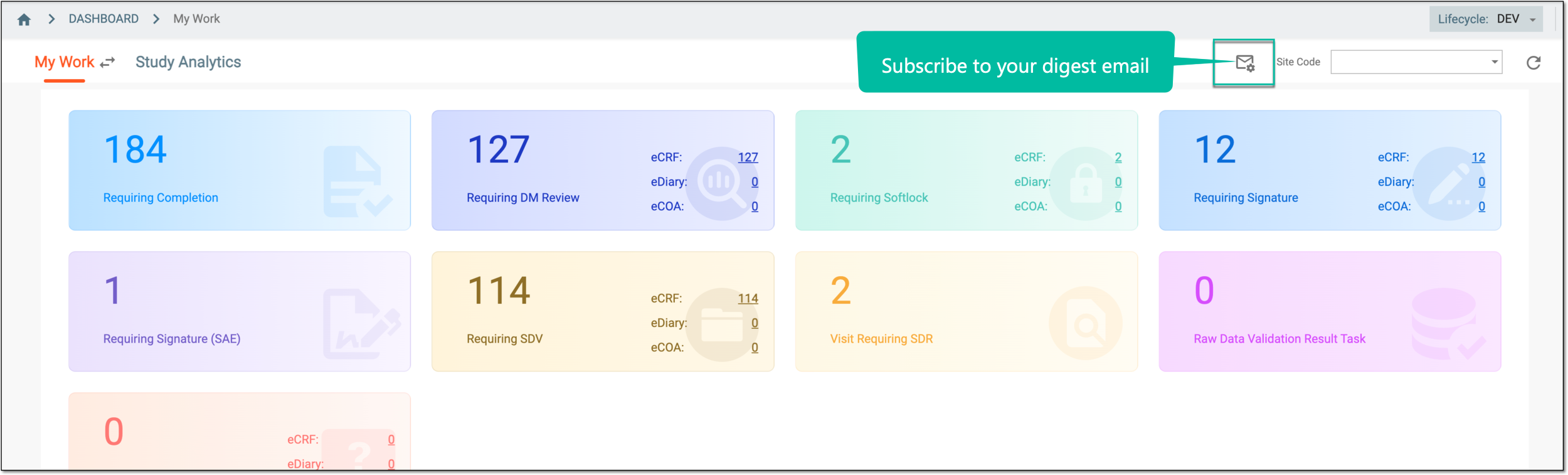Open the Lifecycle DEV dropdown
This screenshot has width=1568, height=475.
(x=1486, y=19)
